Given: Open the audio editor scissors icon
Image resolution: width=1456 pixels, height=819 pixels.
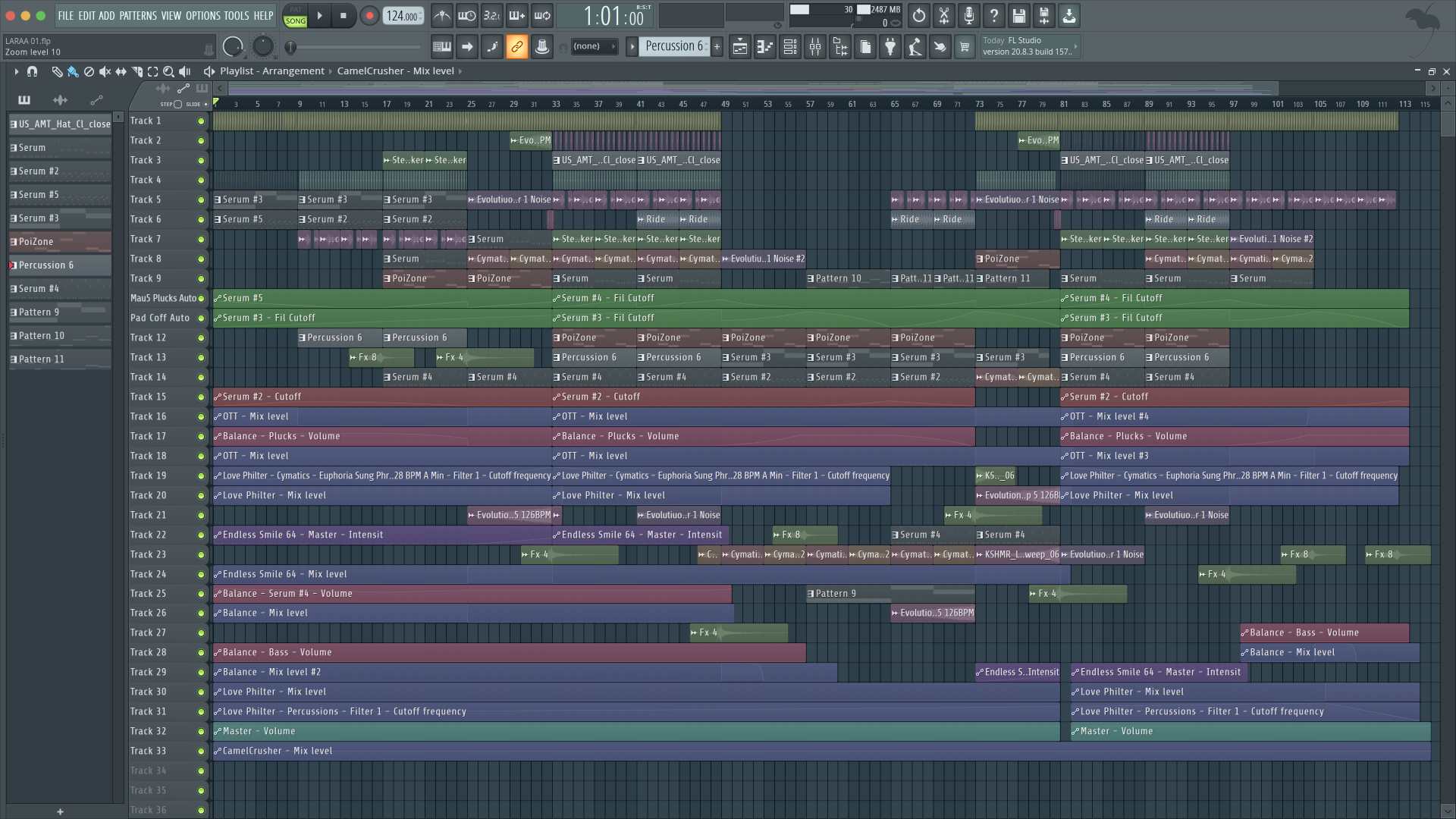Looking at the screenshot, I should pos(943,15).
